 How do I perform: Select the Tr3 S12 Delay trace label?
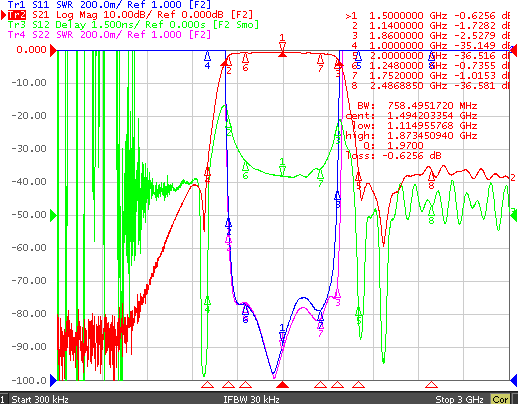[133, 25]
